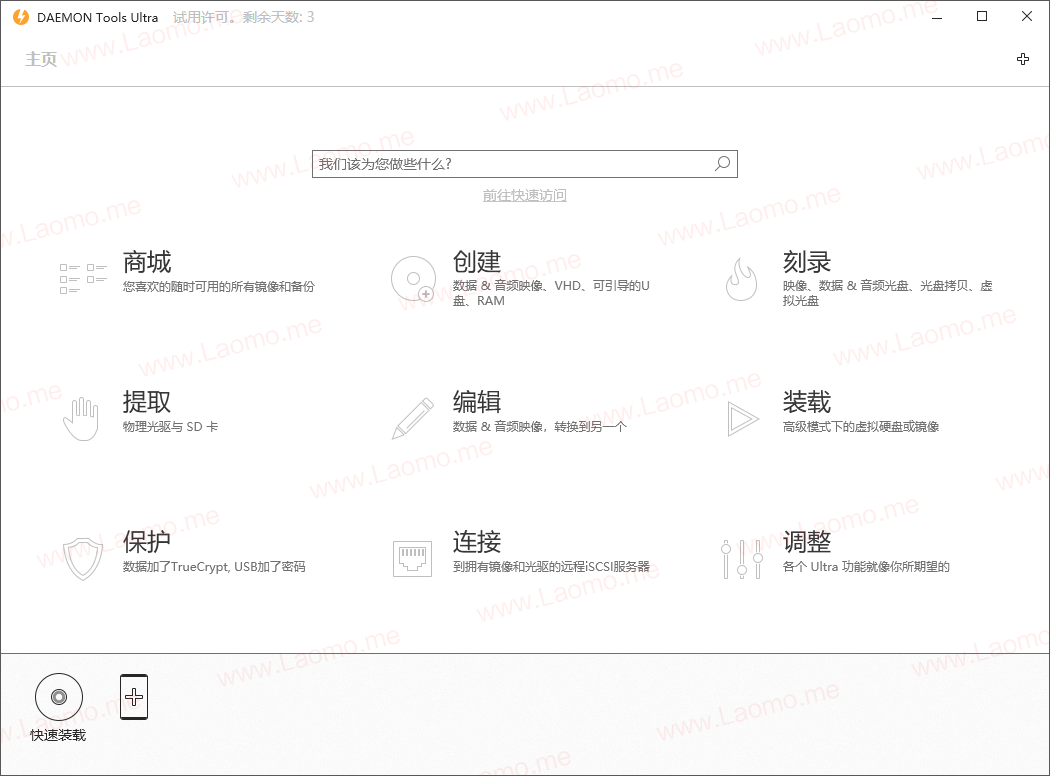The height and width of the screenshot is (776, 1050).
Task: Click description 高级模式下的虚拟硬盘或镜像
Action: pyautogui.click(x=860, y=426)
